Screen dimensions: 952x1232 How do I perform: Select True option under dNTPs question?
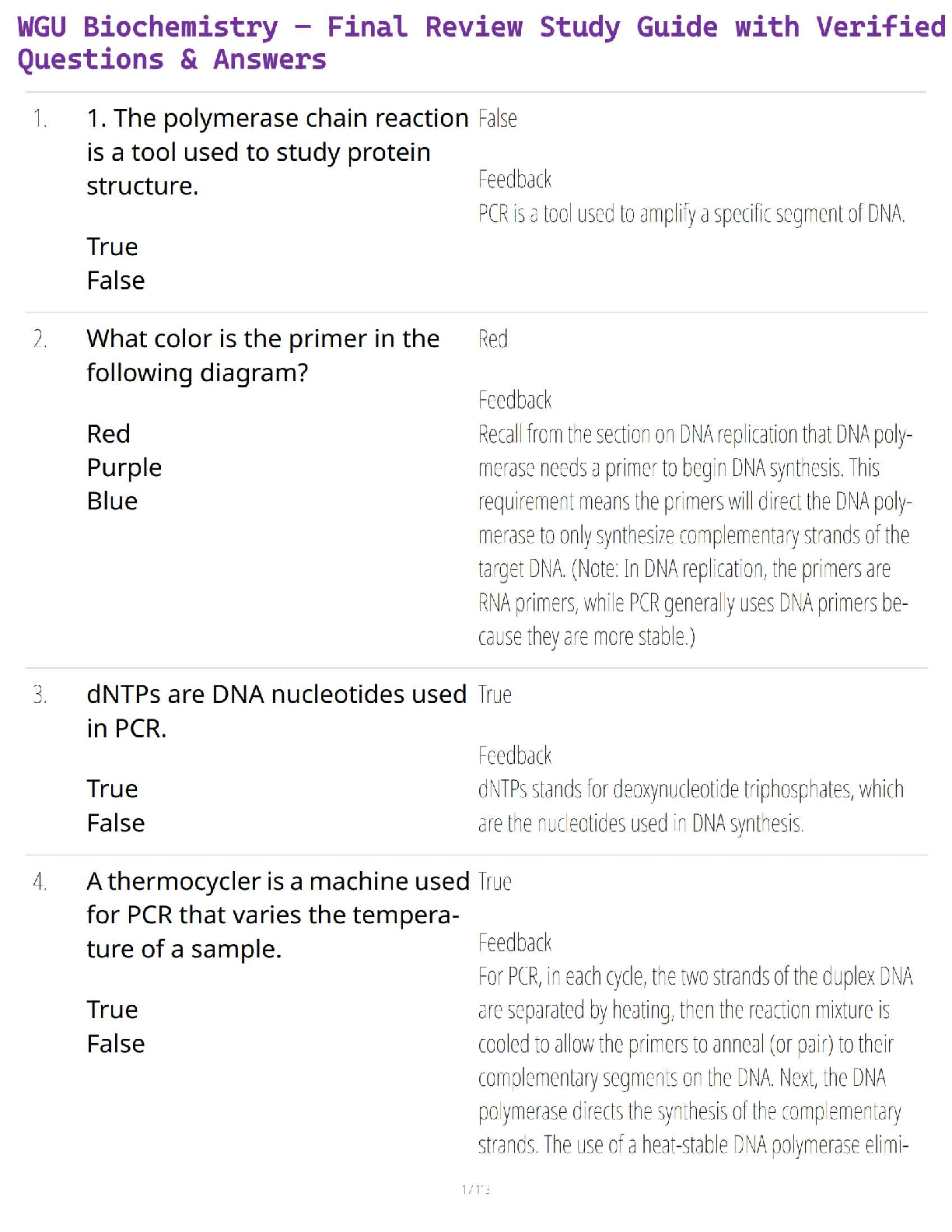click(x=112, y=789)
